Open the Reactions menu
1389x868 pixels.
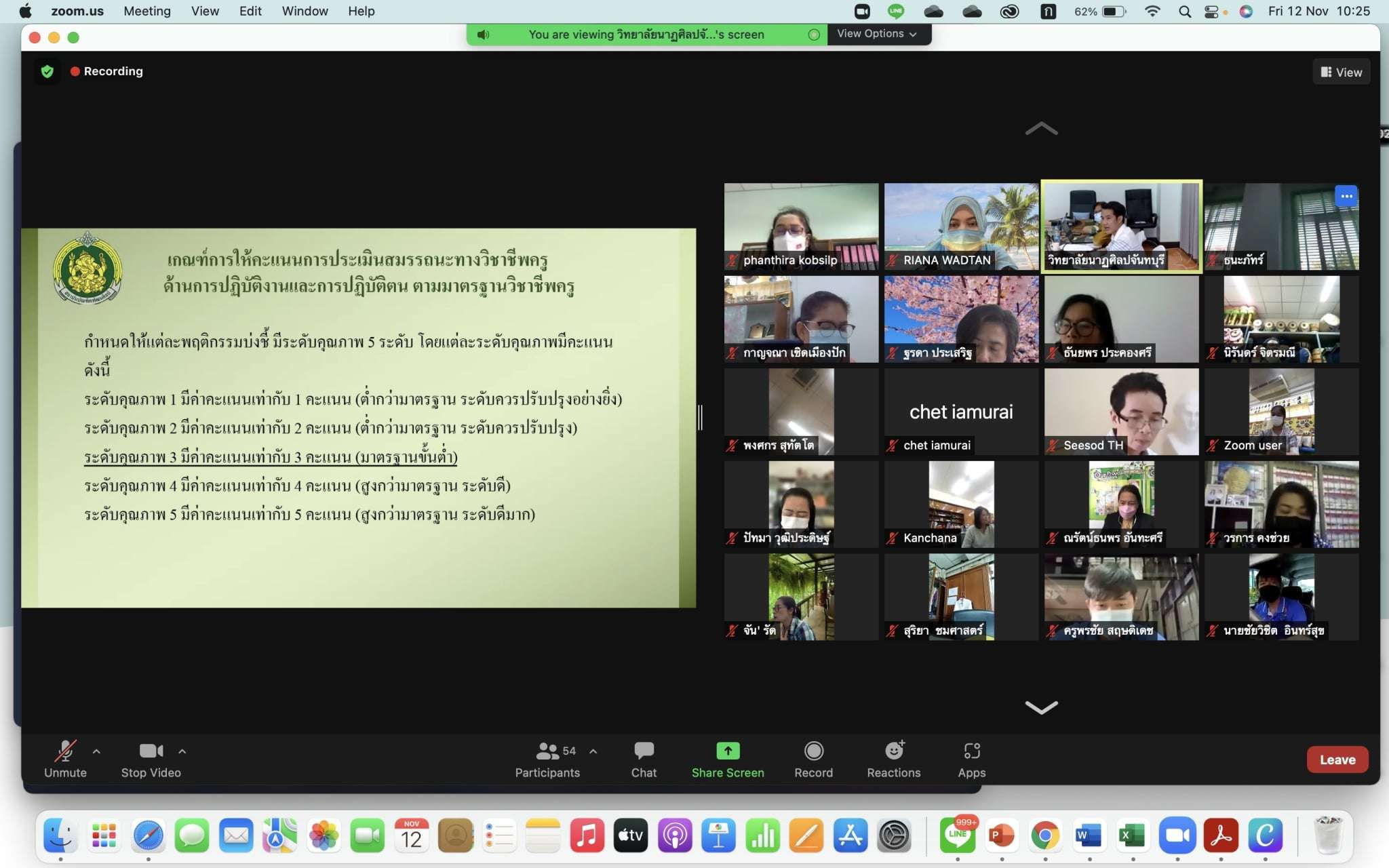(x=893, y=759)
